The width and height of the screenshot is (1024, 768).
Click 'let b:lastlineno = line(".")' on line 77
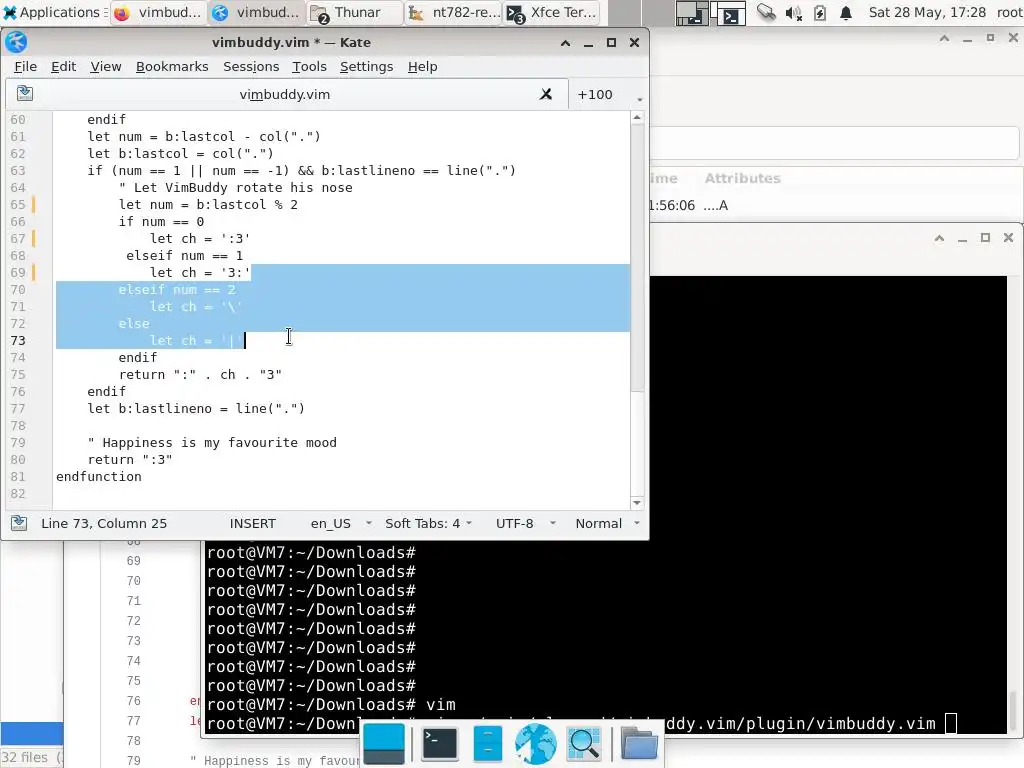[196, 408]
